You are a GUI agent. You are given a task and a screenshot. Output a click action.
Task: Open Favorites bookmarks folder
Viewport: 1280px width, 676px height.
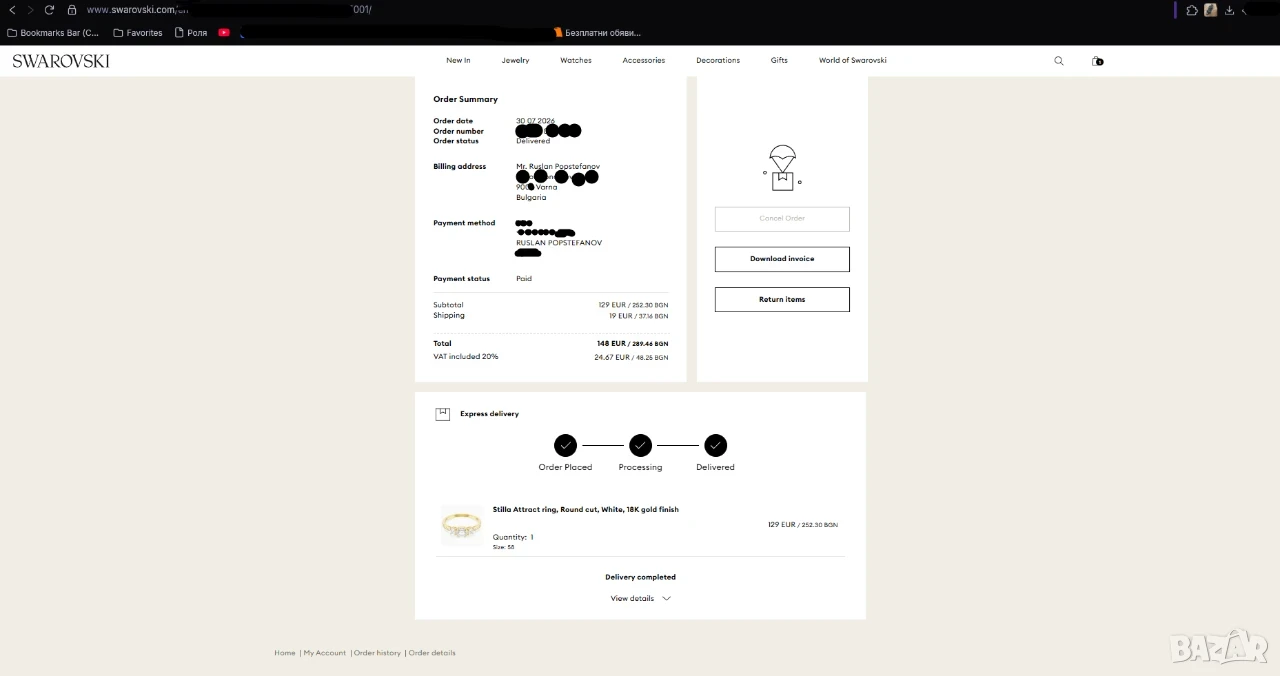tap(138, 33)
